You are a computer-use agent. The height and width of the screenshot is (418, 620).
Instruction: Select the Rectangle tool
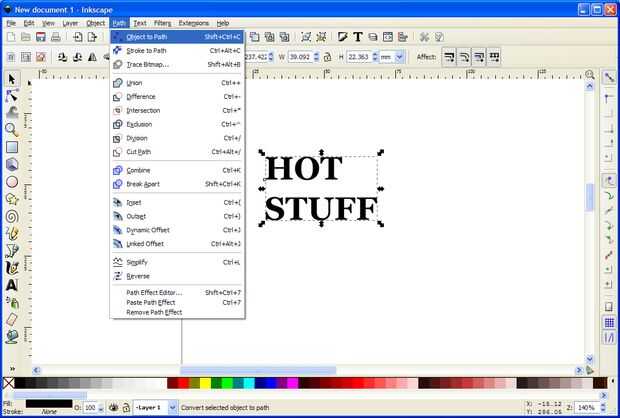click(12, 147)
